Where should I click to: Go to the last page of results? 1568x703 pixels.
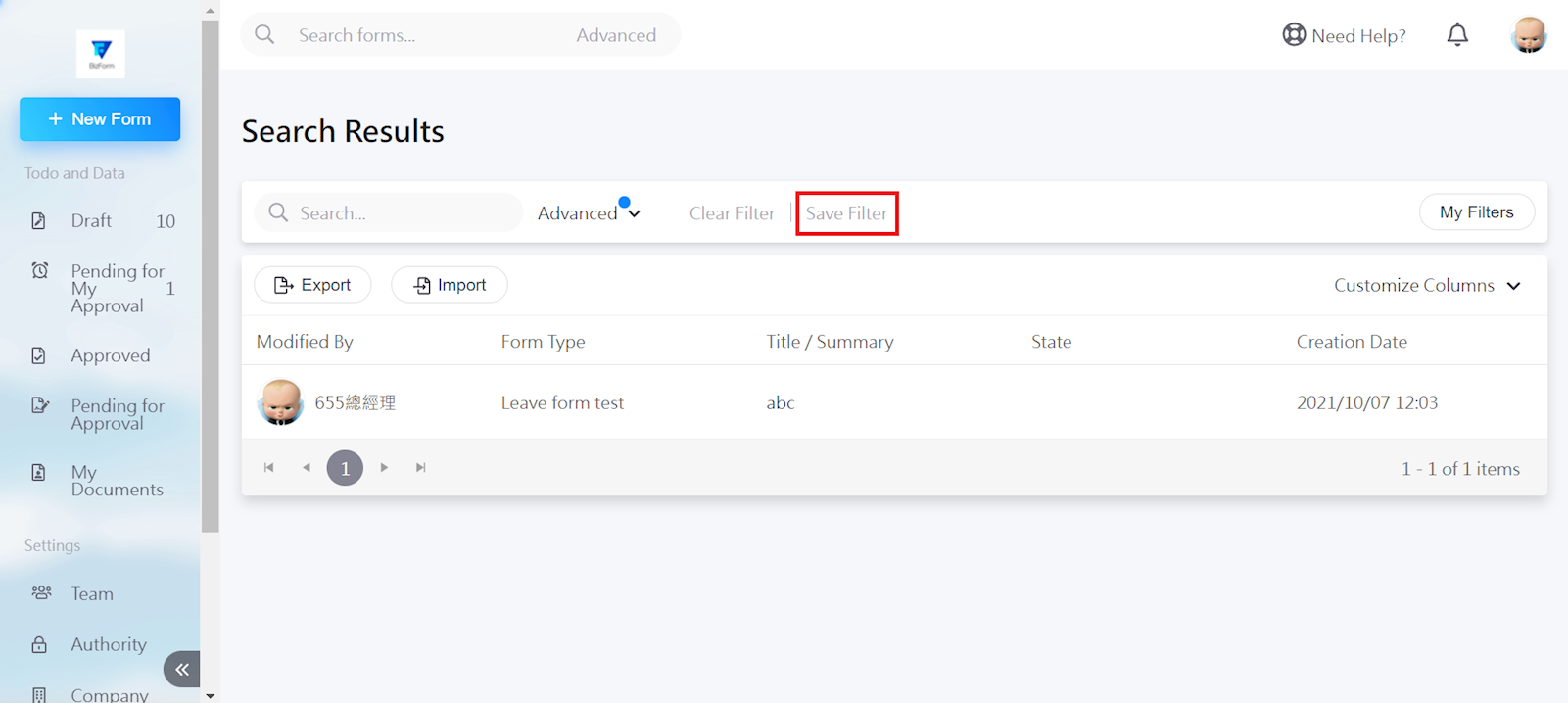(x=421, y=468)
